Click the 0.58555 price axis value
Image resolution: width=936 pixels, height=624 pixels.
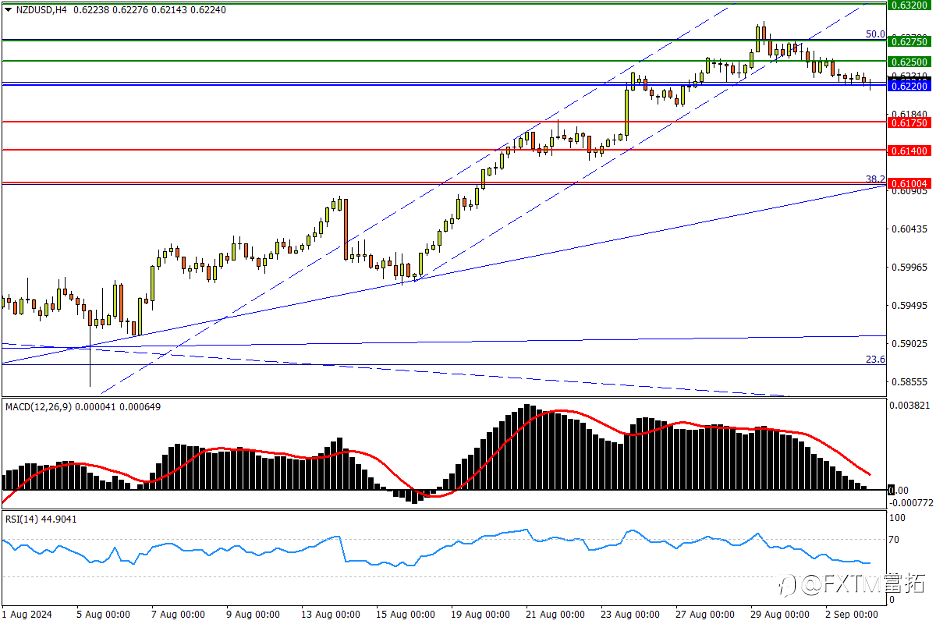[x=910, y=382]
